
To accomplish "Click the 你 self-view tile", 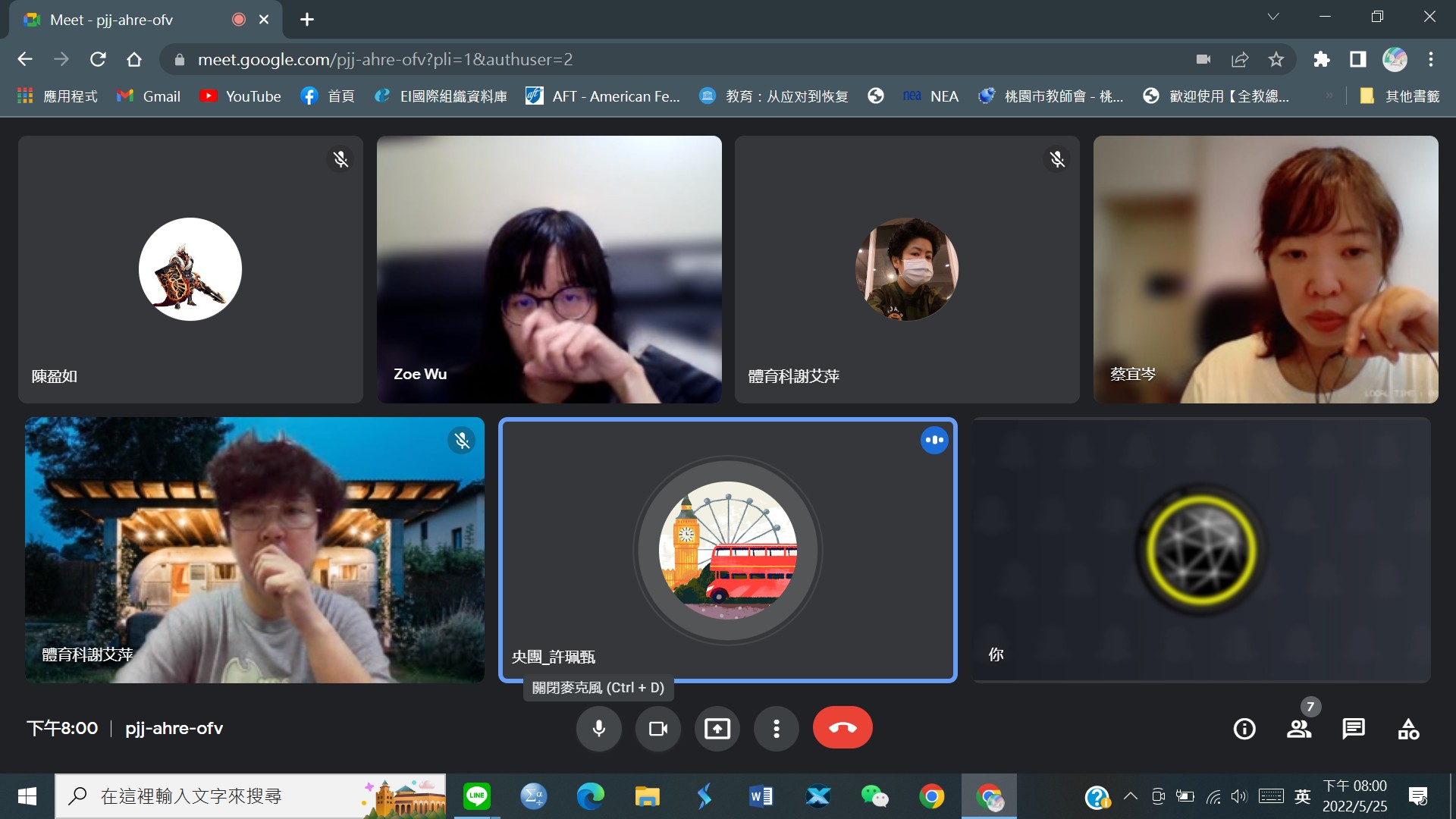I will (x=1201, y=550).
